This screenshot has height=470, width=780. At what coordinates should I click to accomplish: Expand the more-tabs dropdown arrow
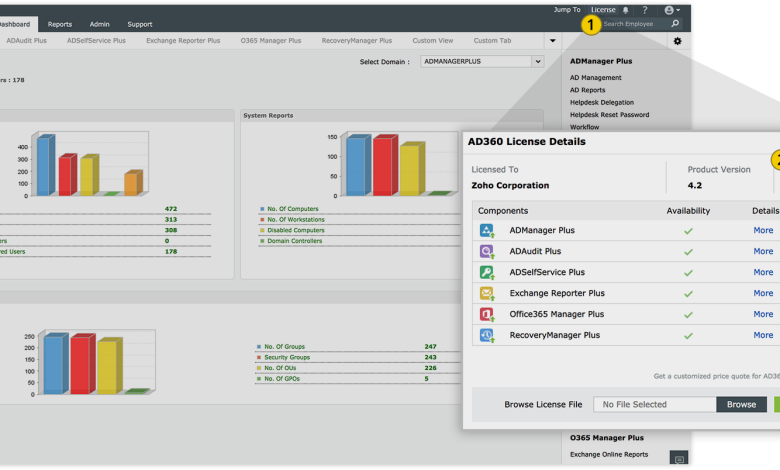coord(553,41)
